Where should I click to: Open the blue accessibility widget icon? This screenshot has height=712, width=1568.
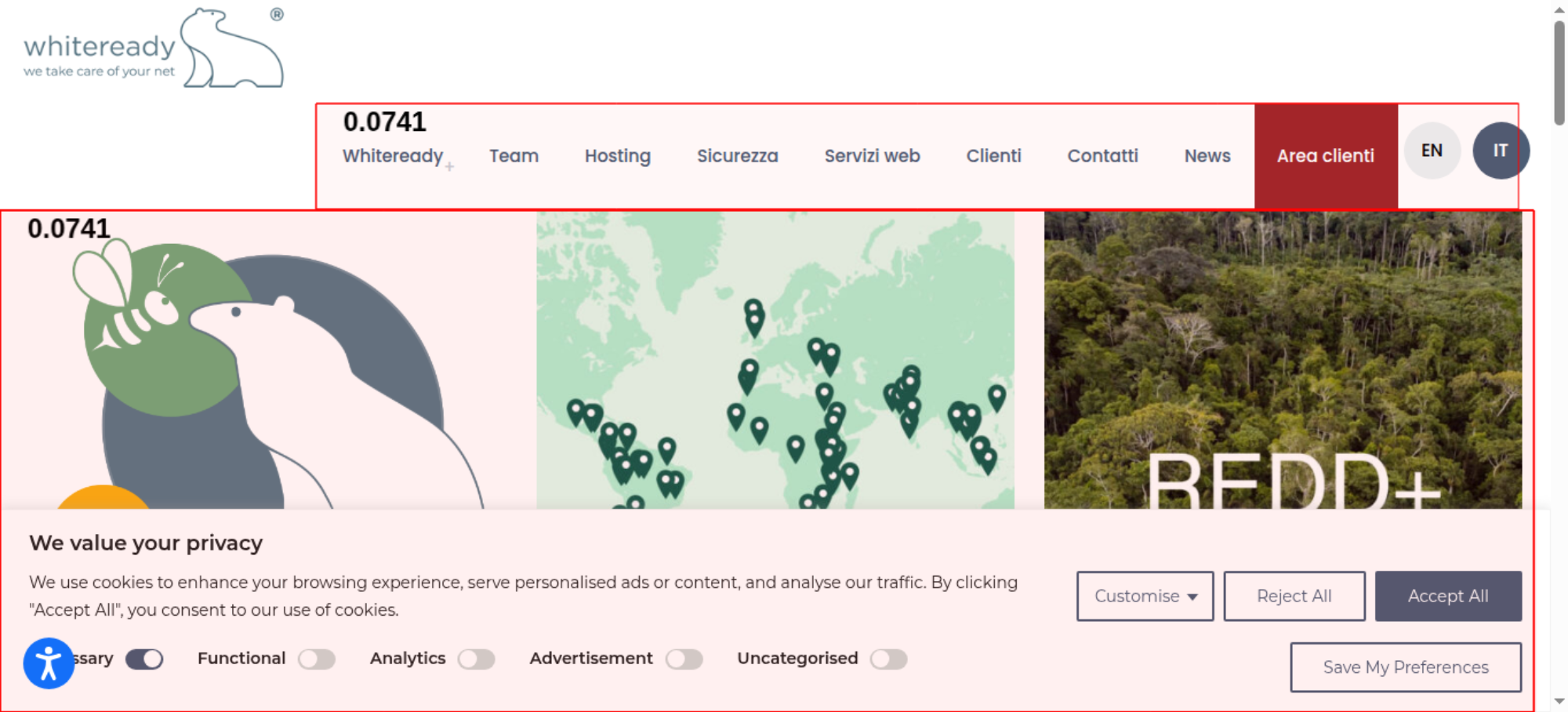point(49,663)
